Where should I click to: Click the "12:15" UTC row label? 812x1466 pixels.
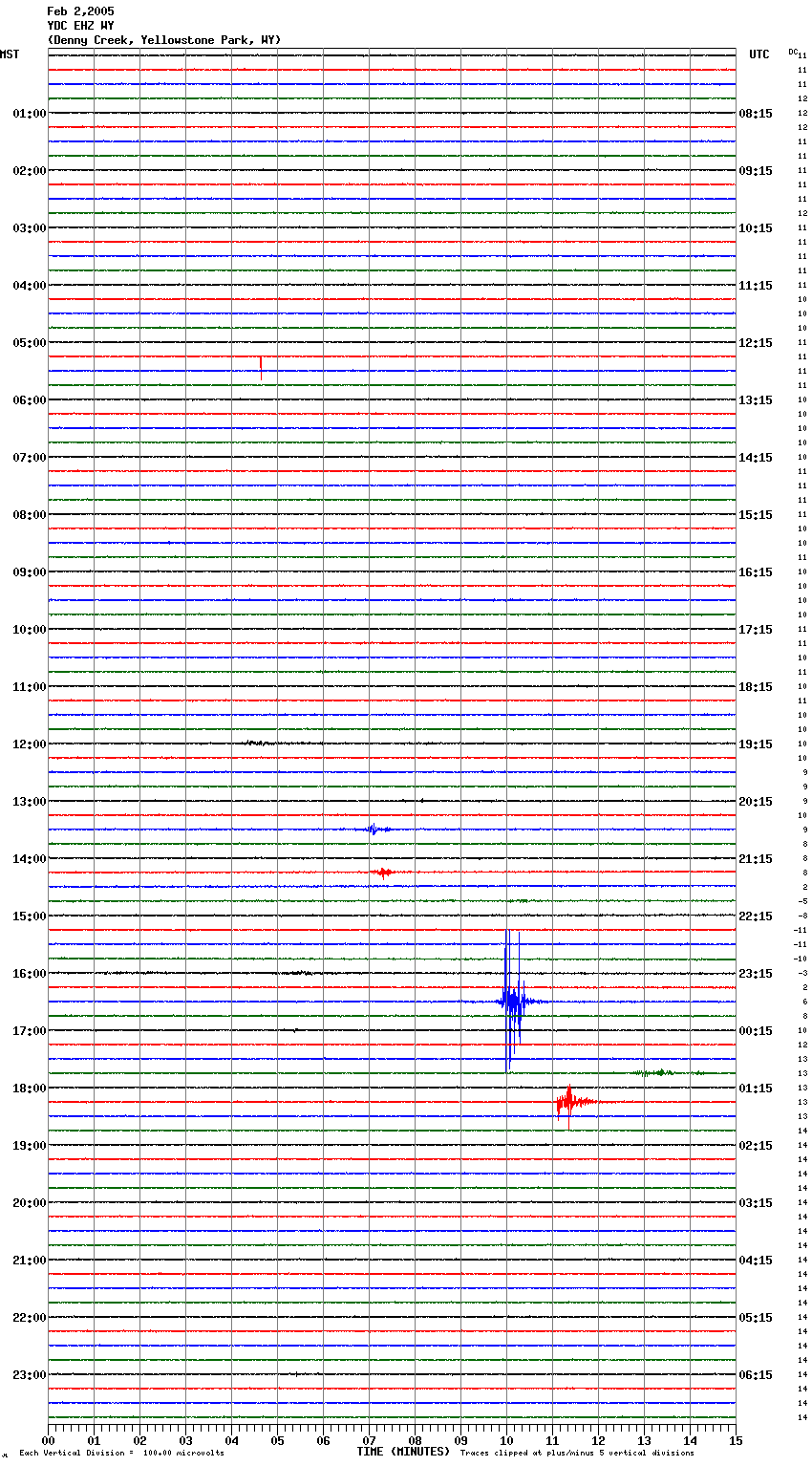pyautogui.click(x=756, y=343)
